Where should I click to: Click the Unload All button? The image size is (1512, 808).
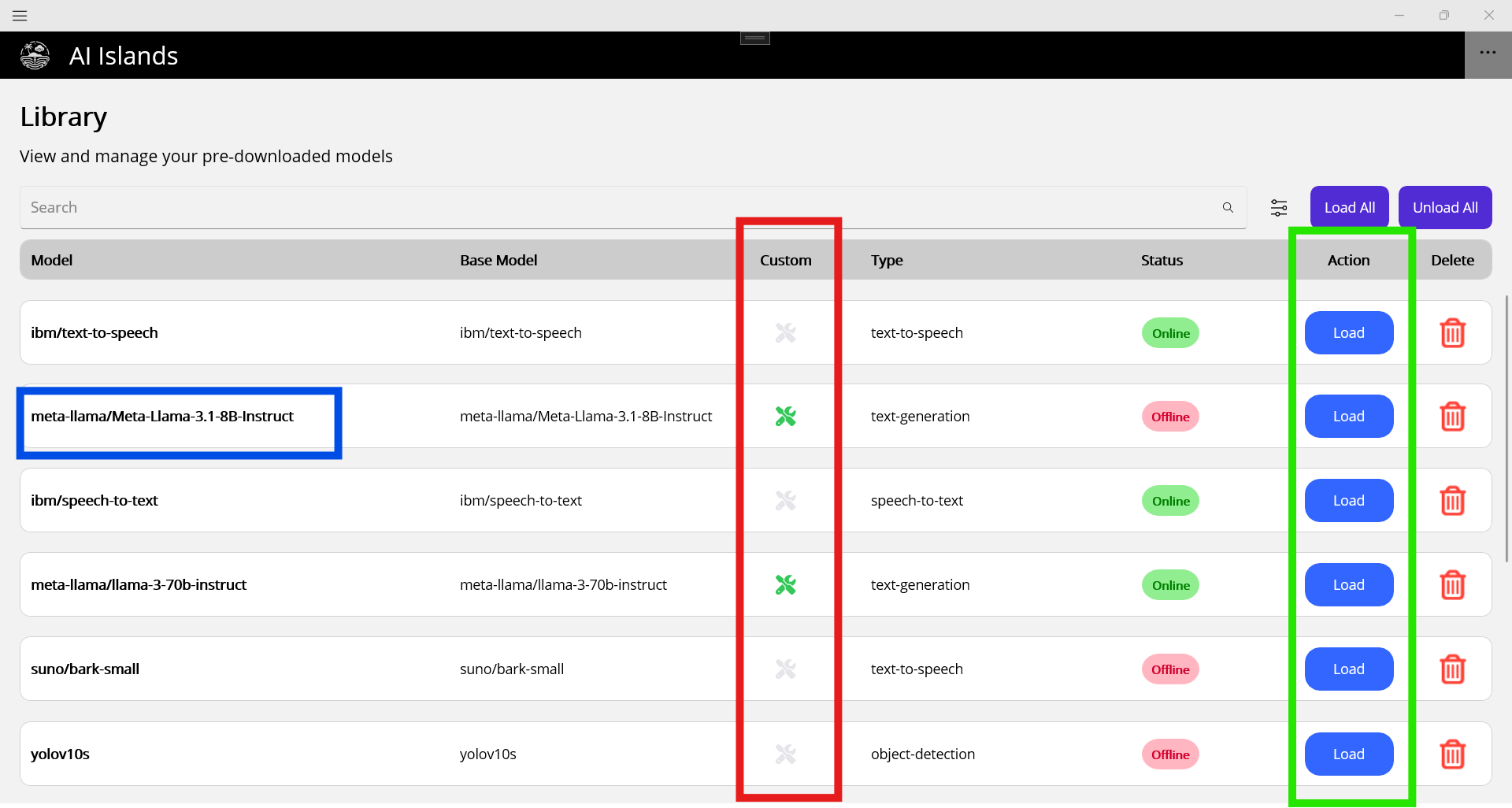1445,207
